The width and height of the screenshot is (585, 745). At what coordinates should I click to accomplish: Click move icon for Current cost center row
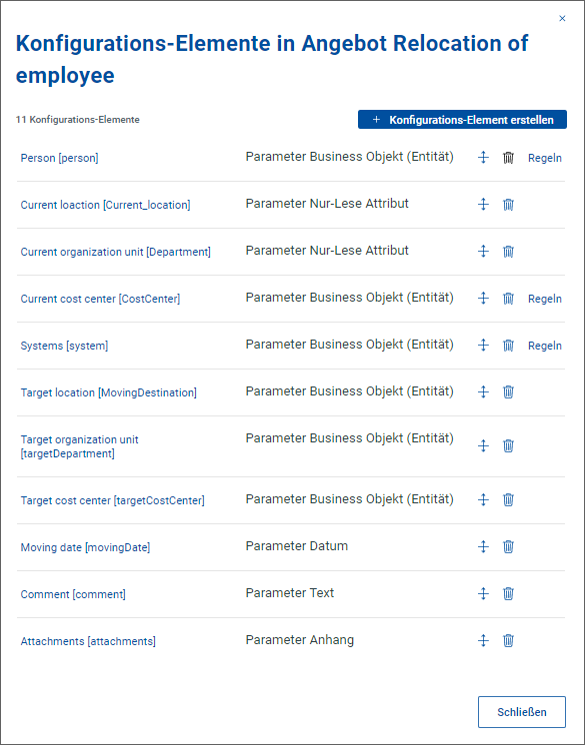(483, 298)
